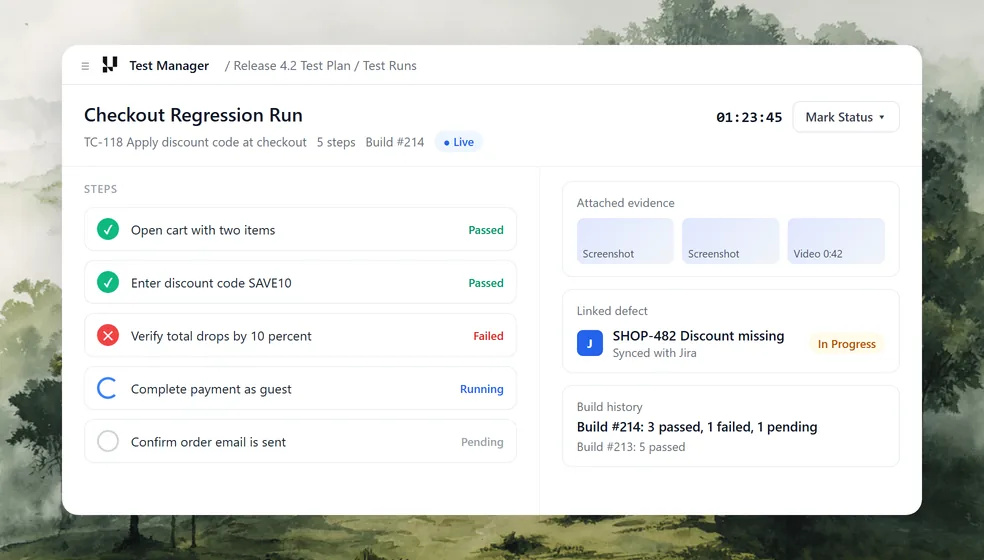Click the Synced with Jira text

[655, 353]
